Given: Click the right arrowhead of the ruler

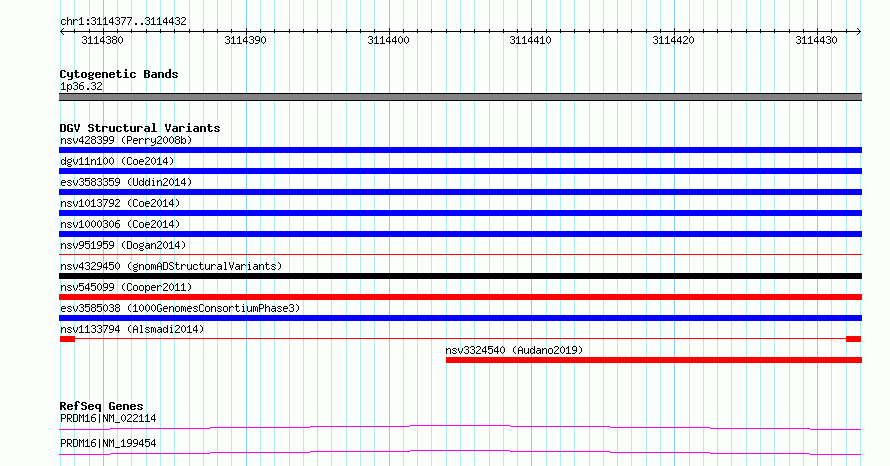Looking at the screenshot, I should [859, 32].
